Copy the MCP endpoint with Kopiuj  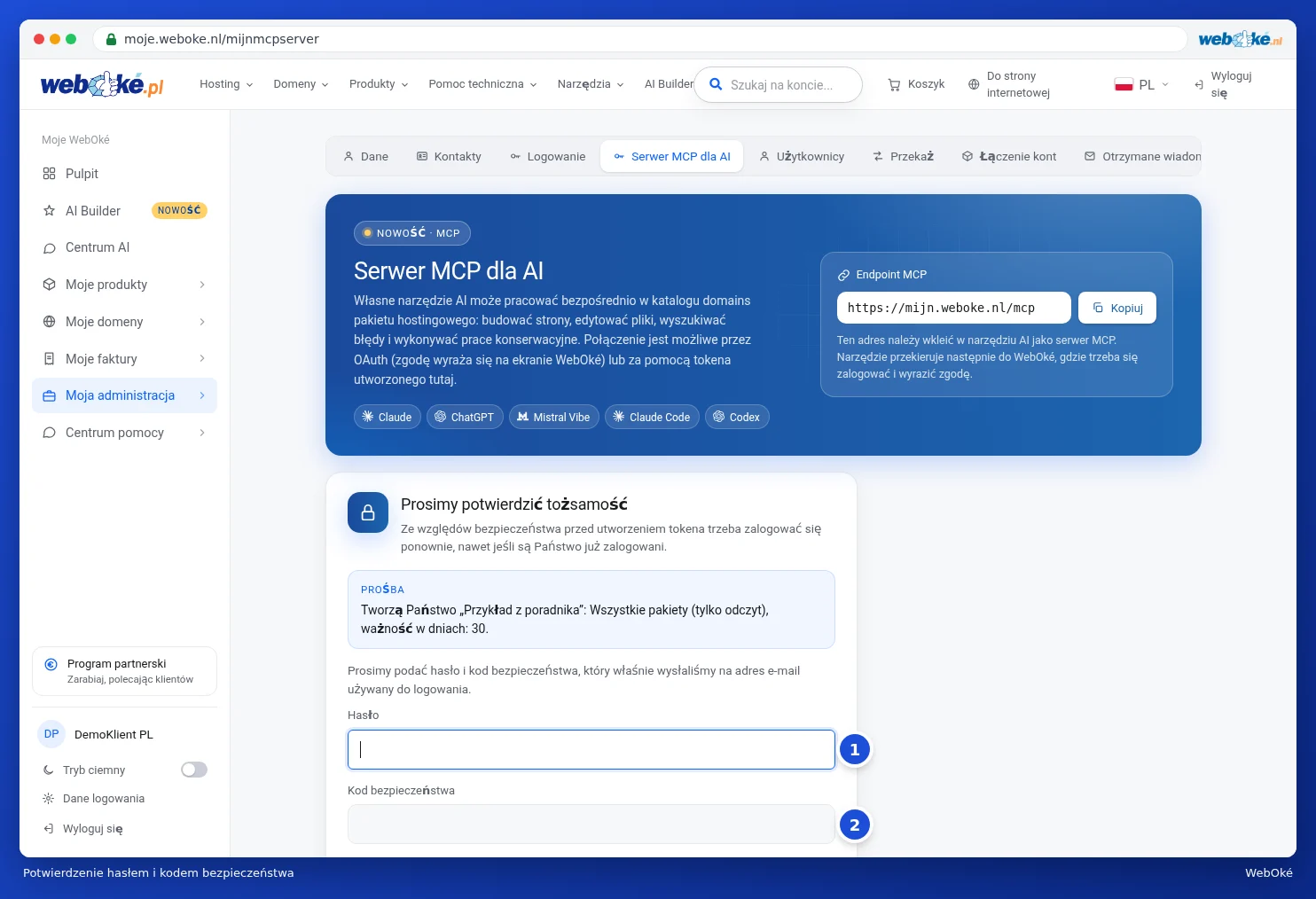tap(1117, 308)
